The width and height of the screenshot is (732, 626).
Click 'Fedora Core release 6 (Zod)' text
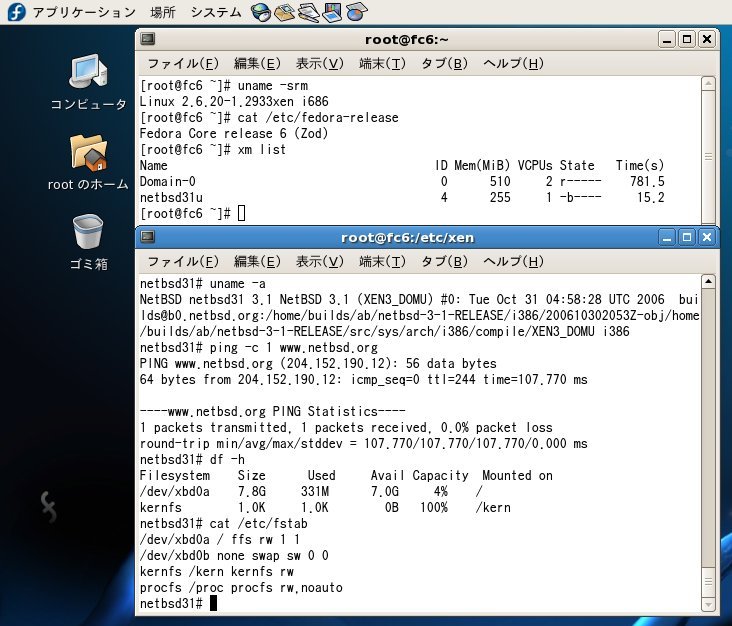(234, 134)
